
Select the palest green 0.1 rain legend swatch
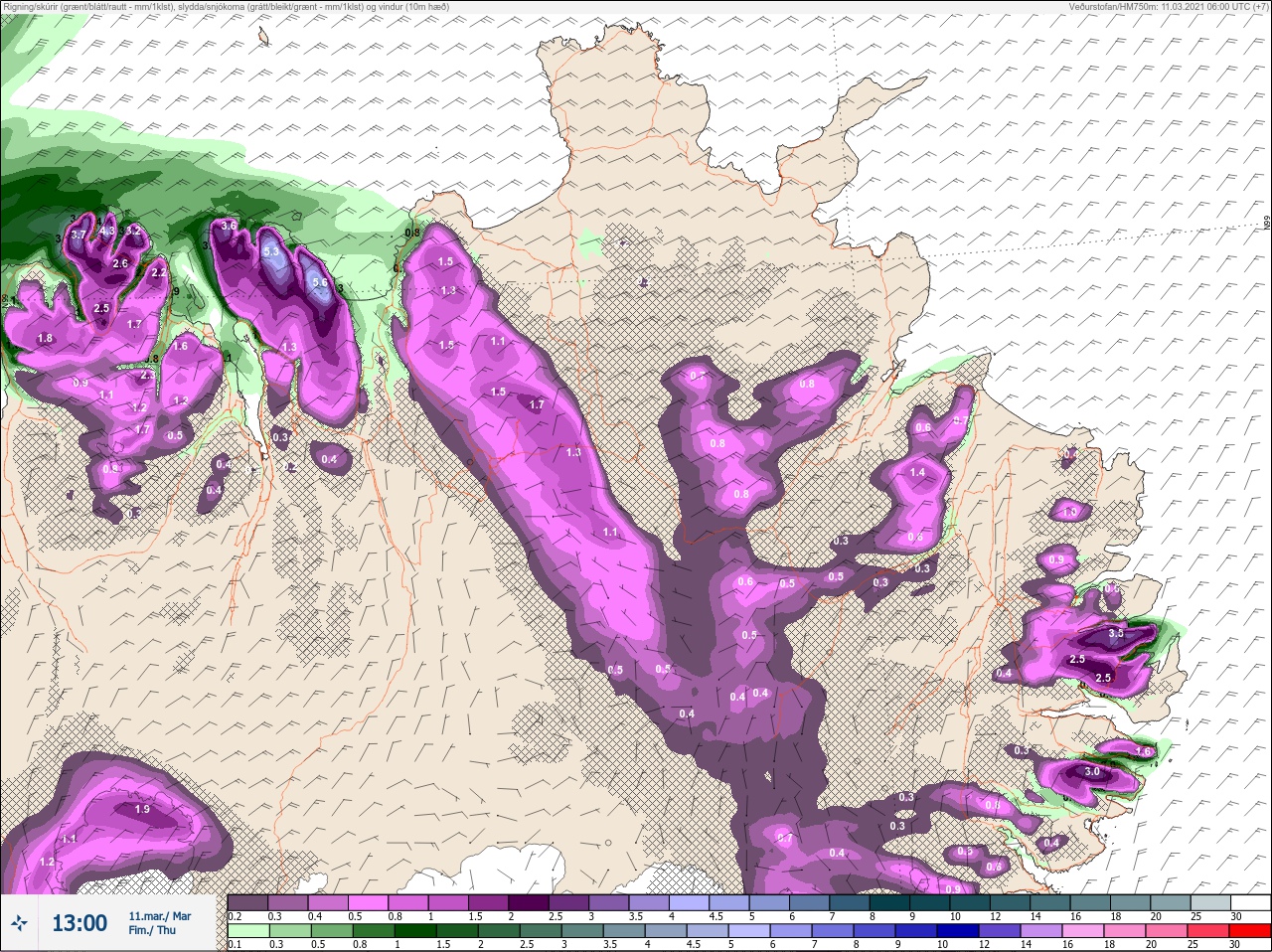tap(247, 930)
